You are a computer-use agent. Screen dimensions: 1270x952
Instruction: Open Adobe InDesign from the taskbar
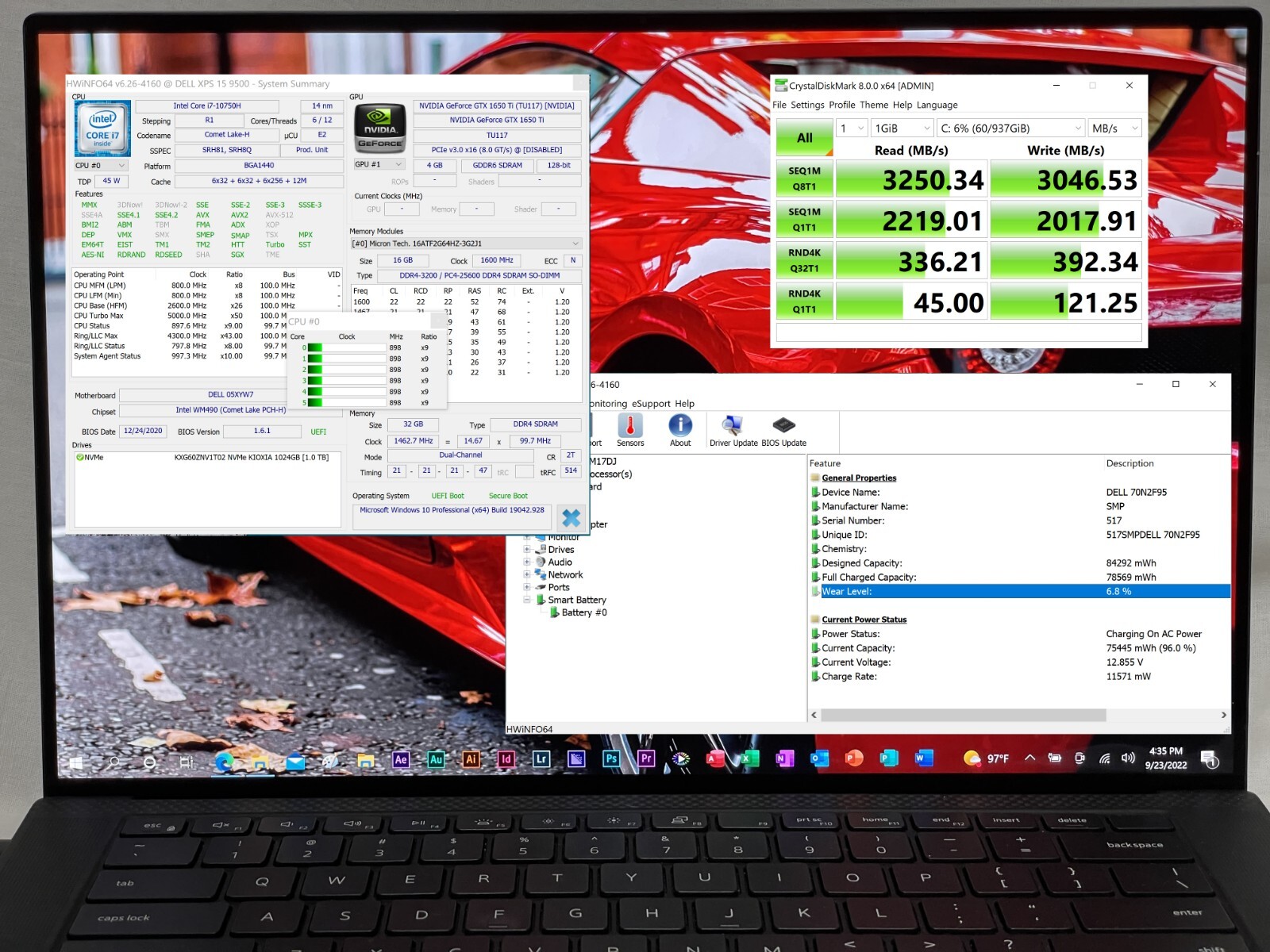point(506,759)
